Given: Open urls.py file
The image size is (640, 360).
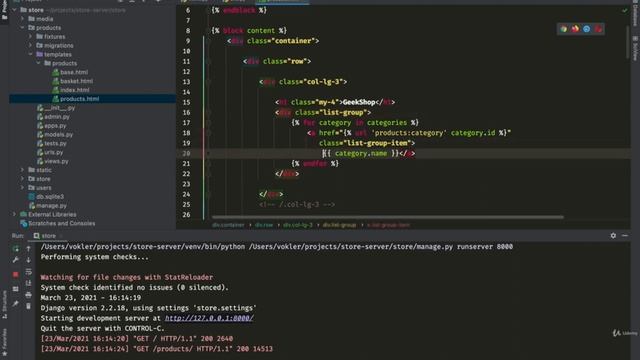Looking at the screenshot, I should pyautogui.click(x=50, y=152).
